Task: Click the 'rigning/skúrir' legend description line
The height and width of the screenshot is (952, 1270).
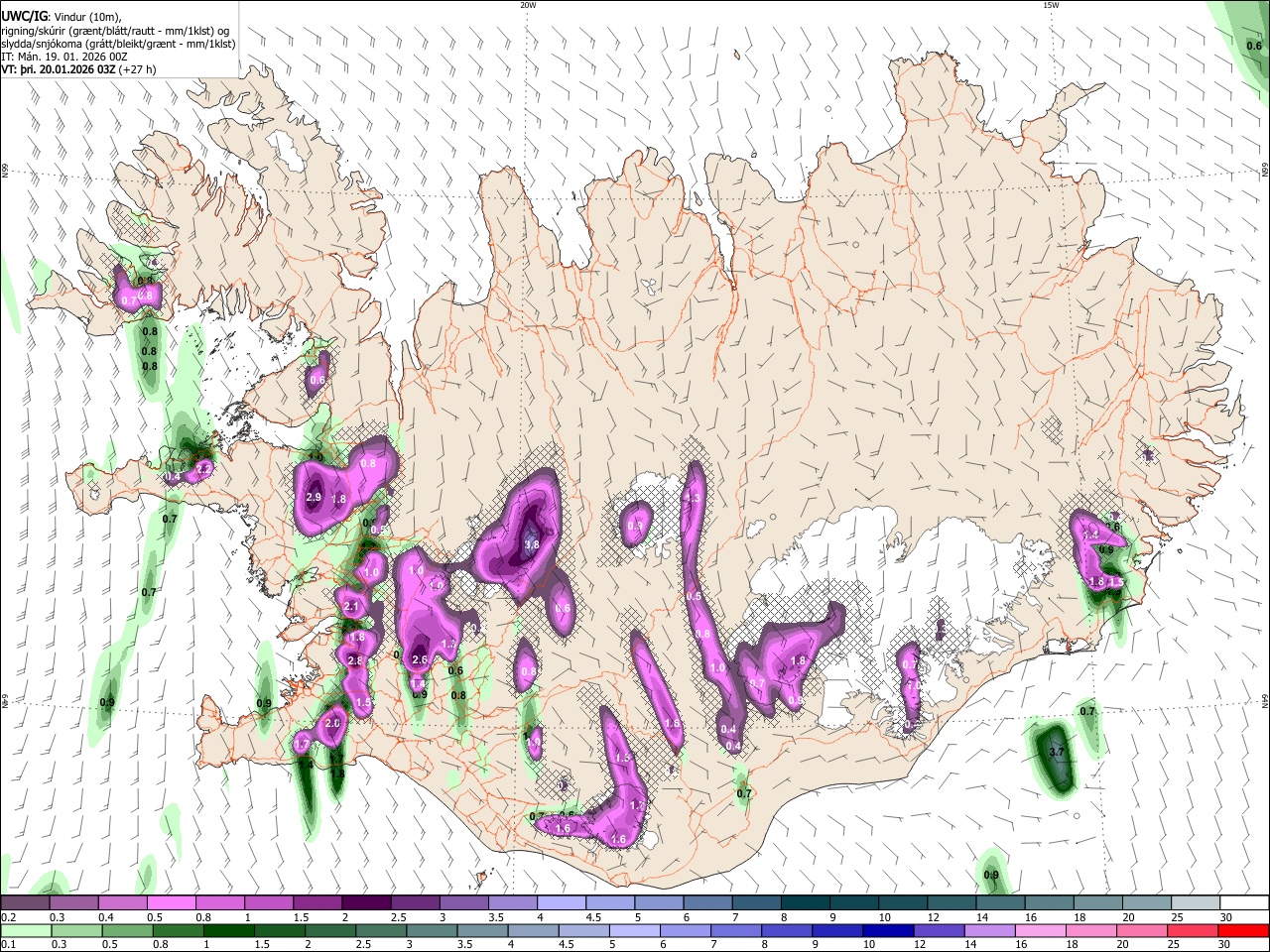Action: tap(115, 30)
